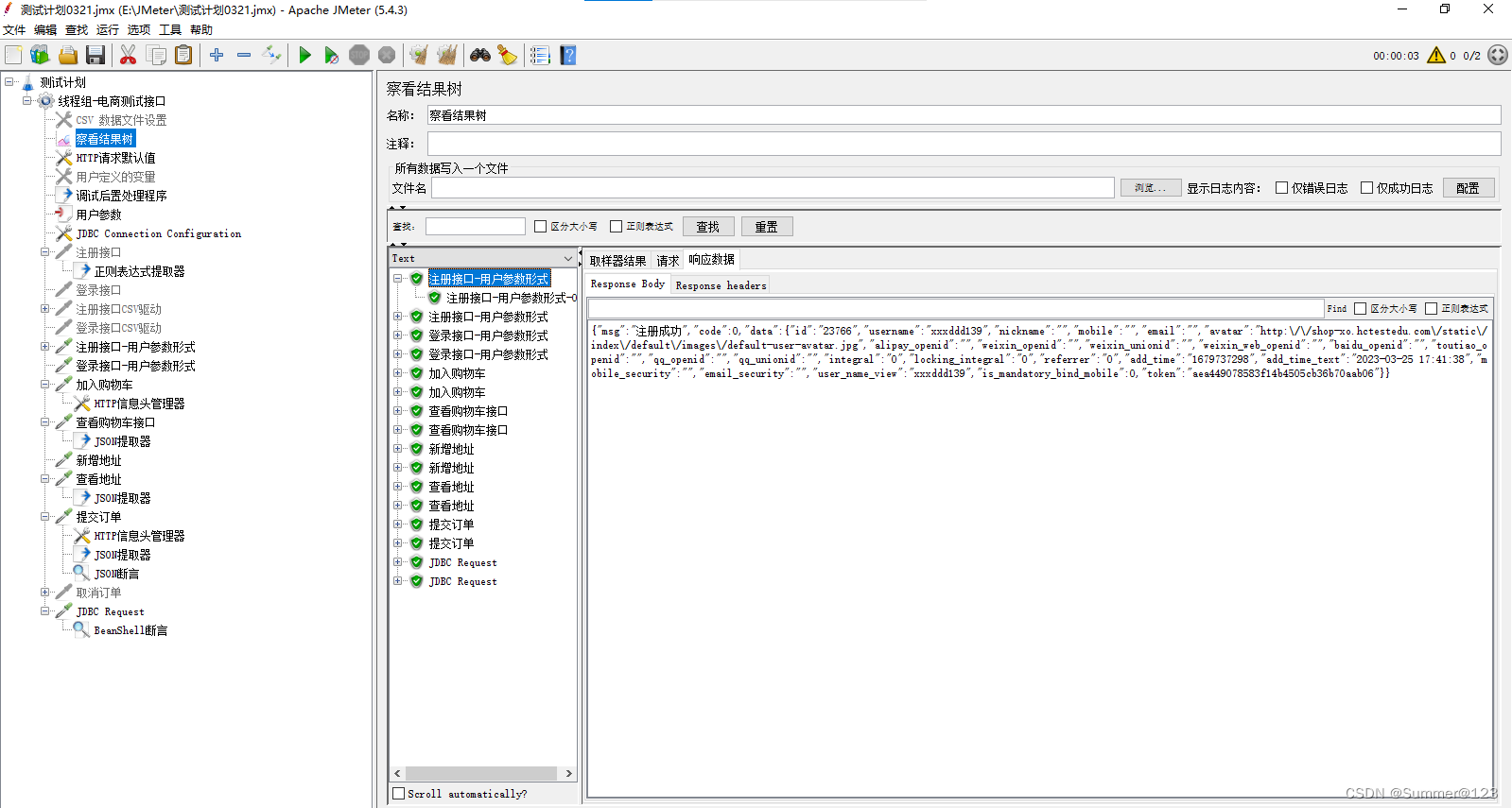This screenshot has height=808, width=1512.
Task: Enable 正则表达式 checkbox beside Find
Action: (1432, 309)
